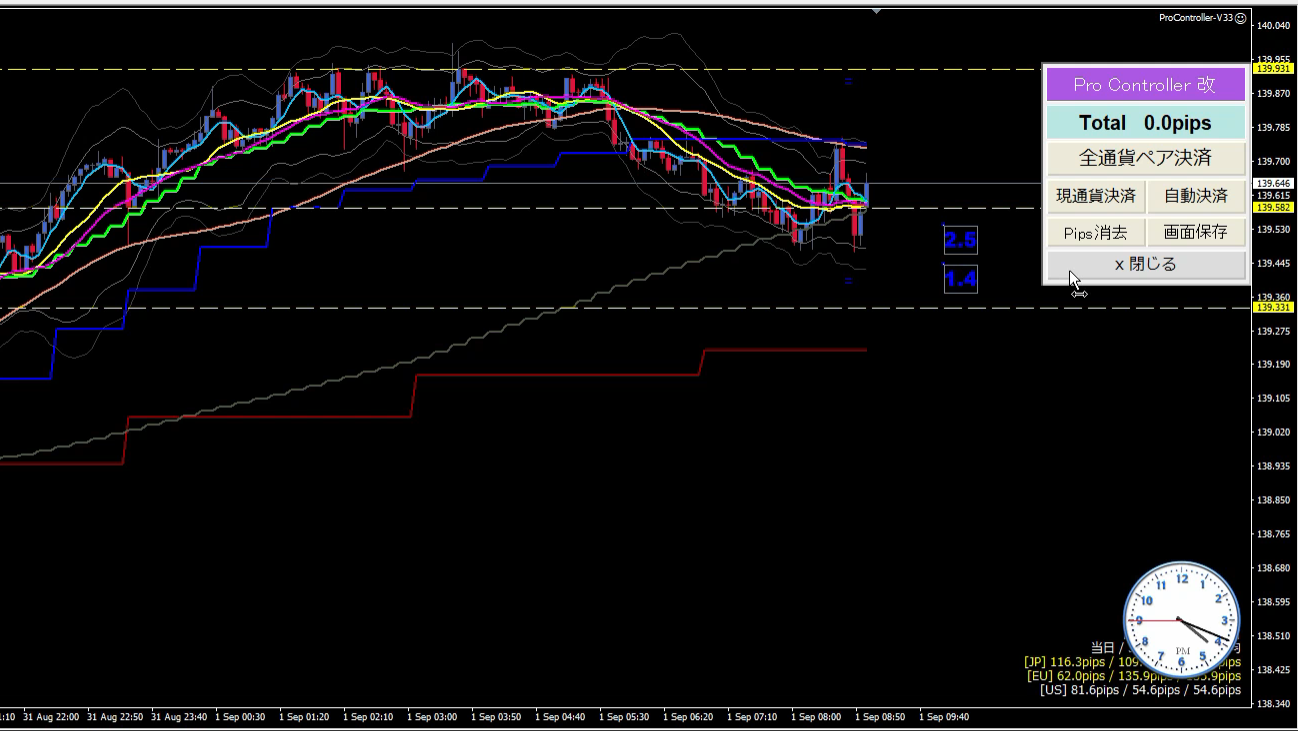Click the 現通貨決済 button
Screen dimensions: 1298x731
pyautogui.click(x=1096, y=196)
